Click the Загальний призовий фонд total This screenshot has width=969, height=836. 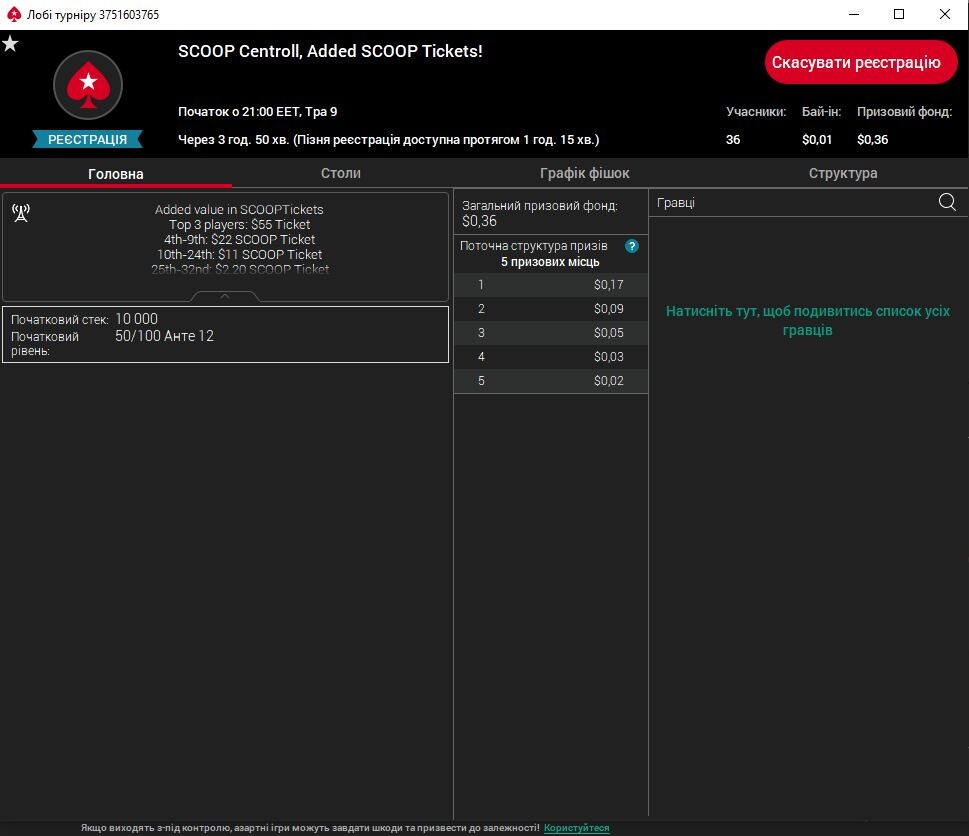click(x=540, y=213)
